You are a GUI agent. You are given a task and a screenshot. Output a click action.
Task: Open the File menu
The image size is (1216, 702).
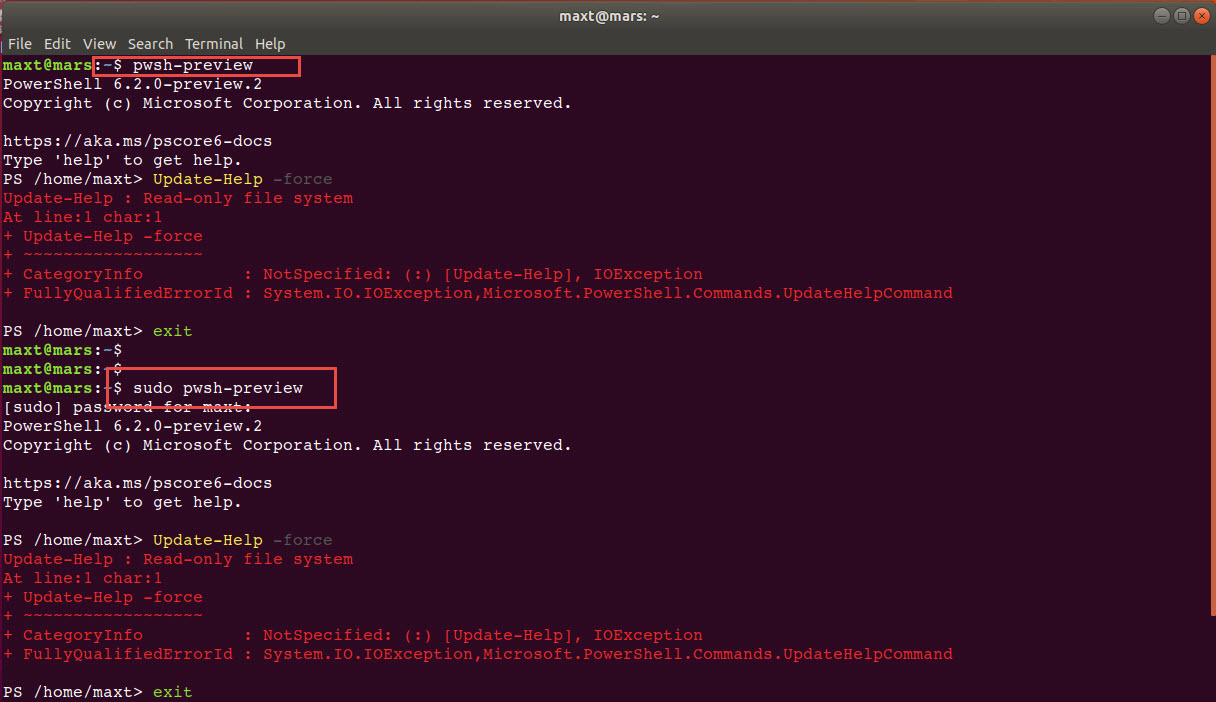(19, 43)
